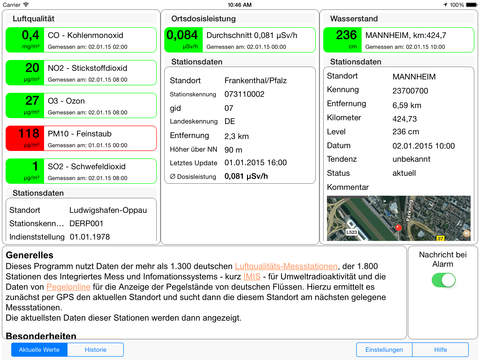The height and width of the screenshot is (360, 480).
Task: Click Landeskennung value DE
Action: (x=230, y=121)
